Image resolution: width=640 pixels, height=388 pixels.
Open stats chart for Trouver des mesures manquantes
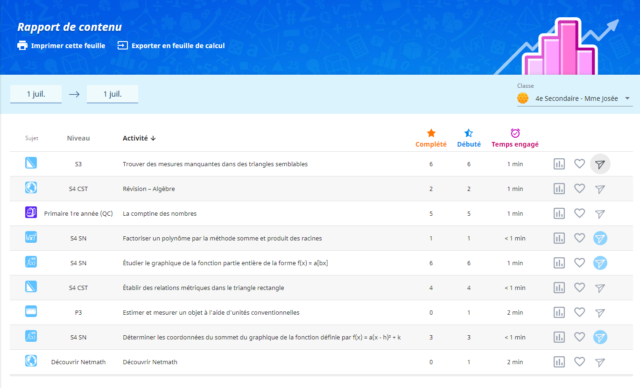click(559, 164)
